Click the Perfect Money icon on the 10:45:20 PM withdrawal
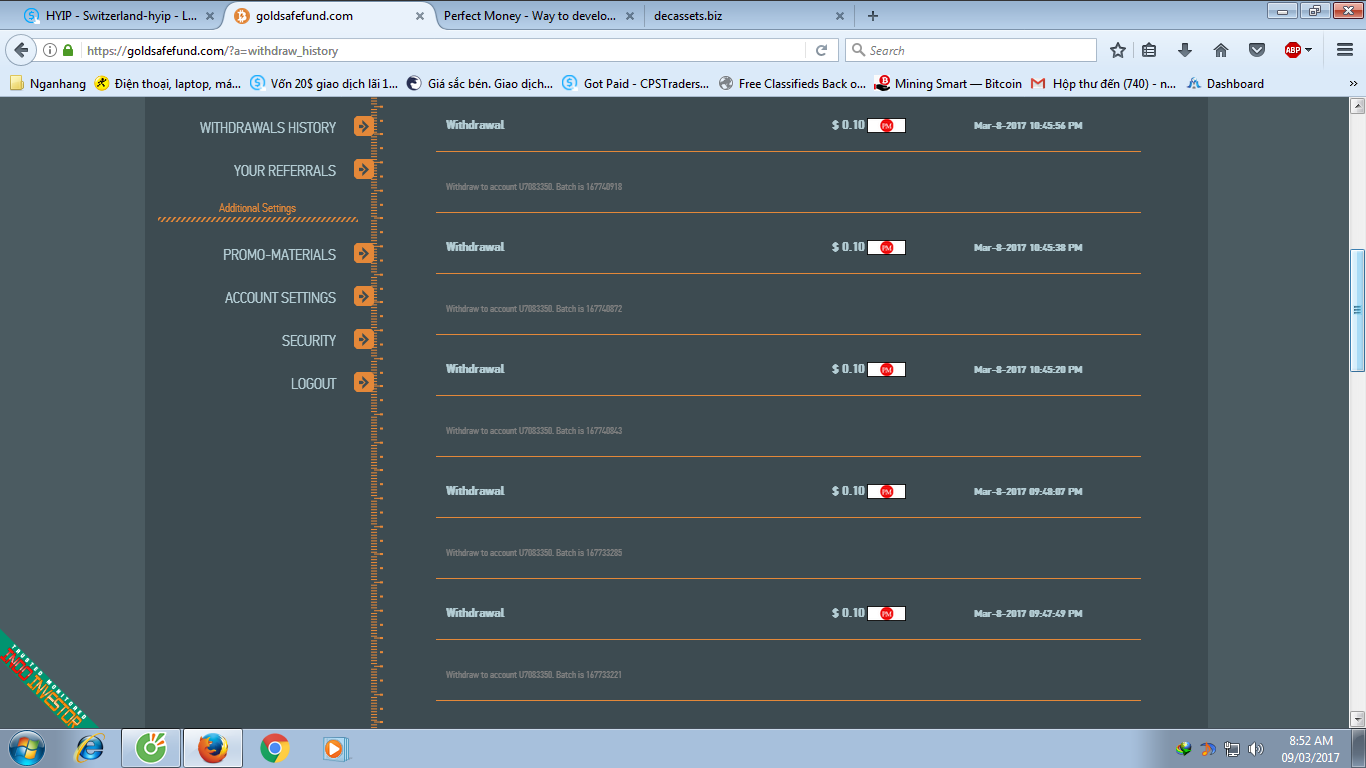The image size is (1366, 768). point(886,370)
